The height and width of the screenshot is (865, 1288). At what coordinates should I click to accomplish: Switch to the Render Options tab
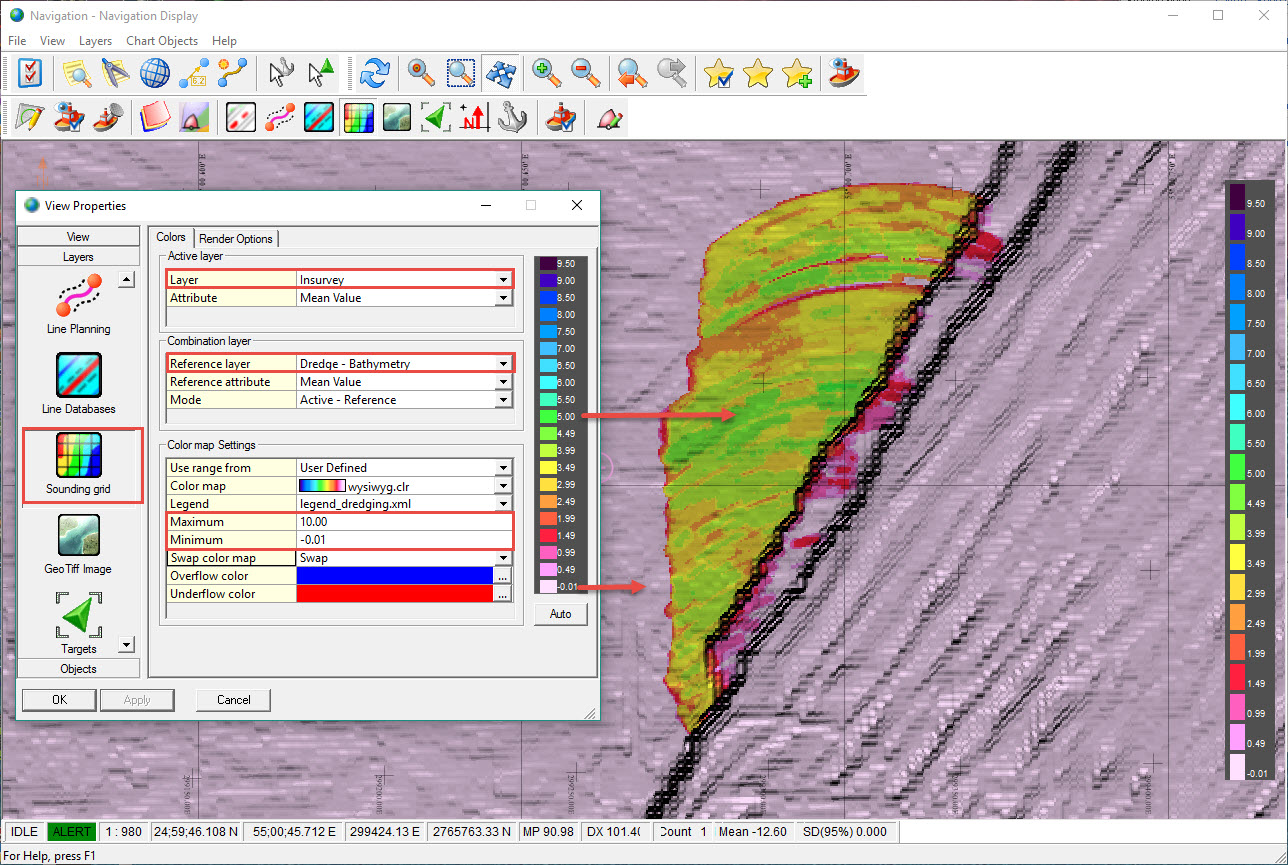coord(236,238)
